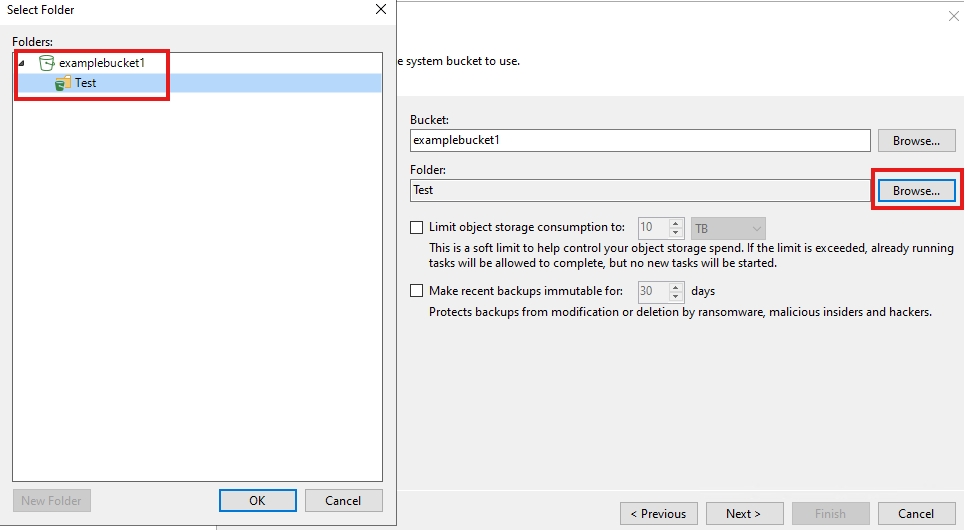Decrease the immutable days spinner value

[676, 297]
